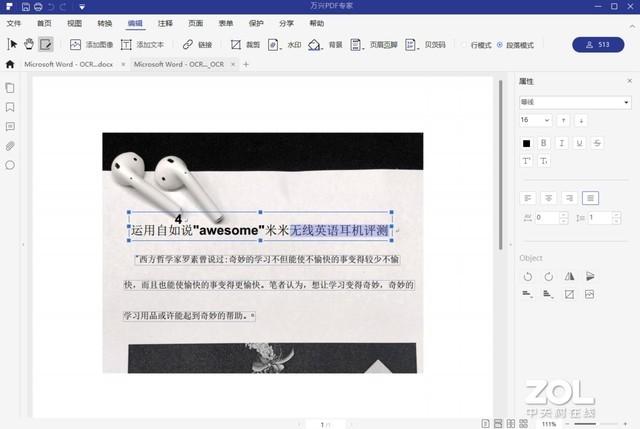
Task: Open the 表单 ribbon tab
Action: tap(226, 23)
